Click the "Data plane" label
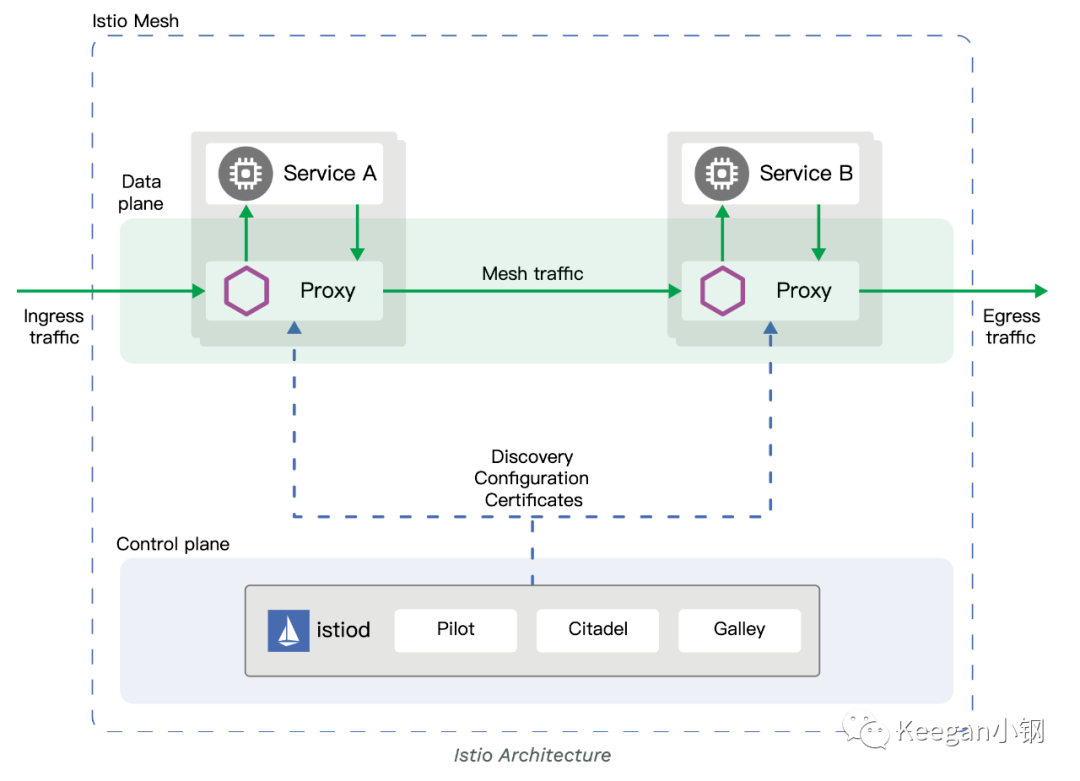The height and width of the screenshot is (781, 1080). coord(141,193)
